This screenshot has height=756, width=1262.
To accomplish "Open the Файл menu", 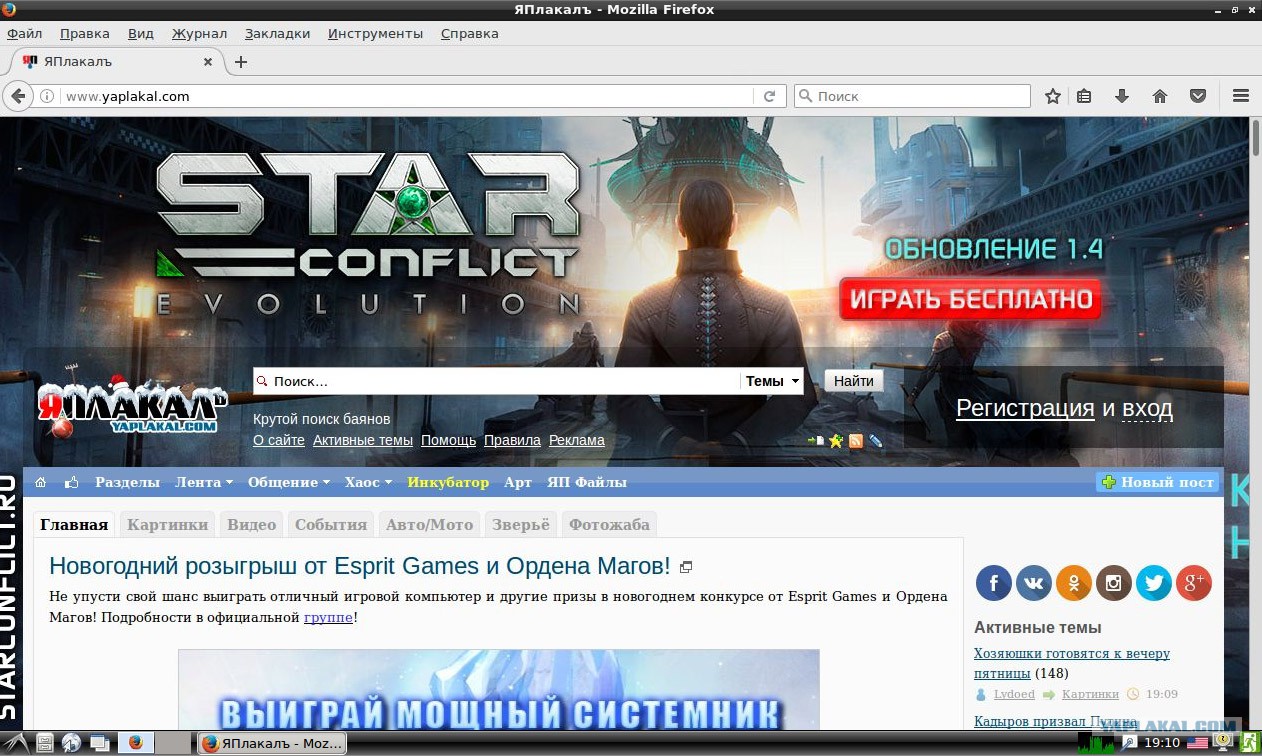I will (x=24, y=33).
